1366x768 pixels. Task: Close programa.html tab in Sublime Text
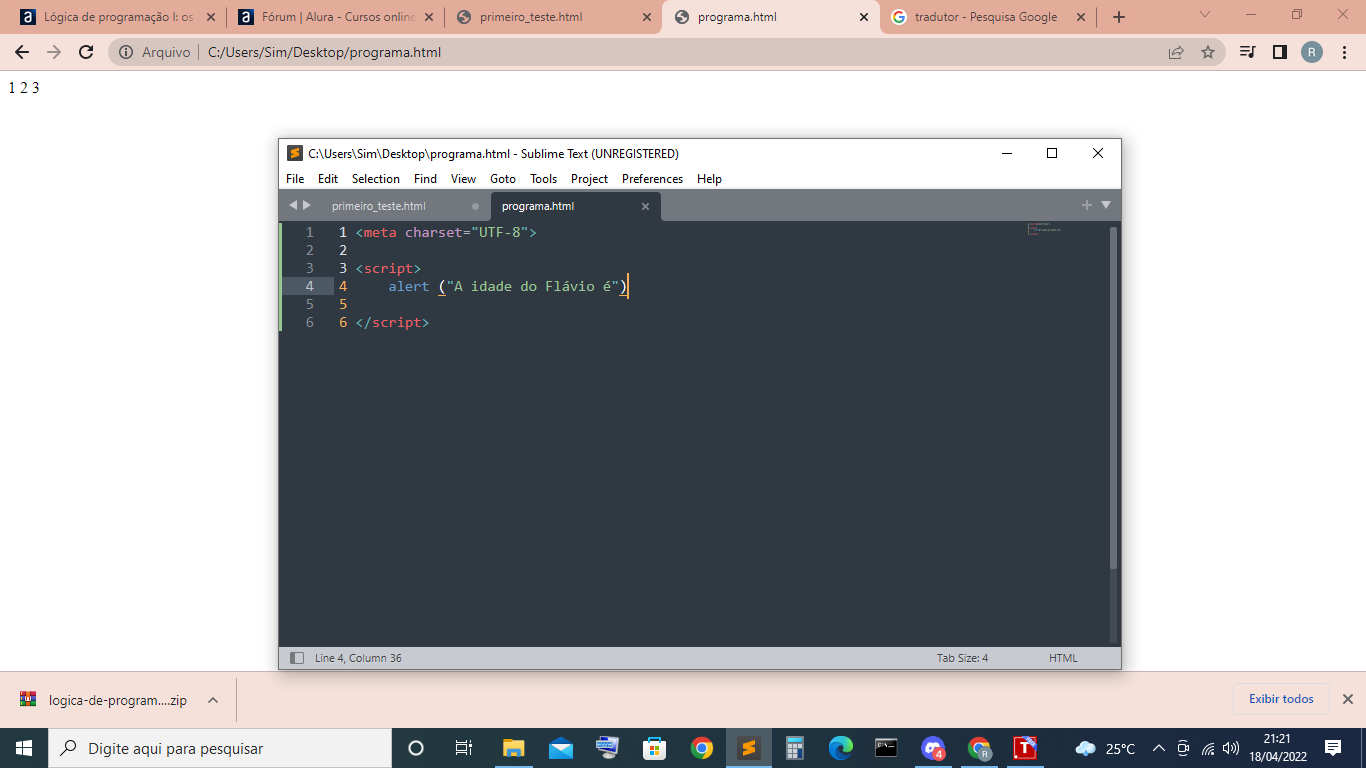click(x=645, y=206)
